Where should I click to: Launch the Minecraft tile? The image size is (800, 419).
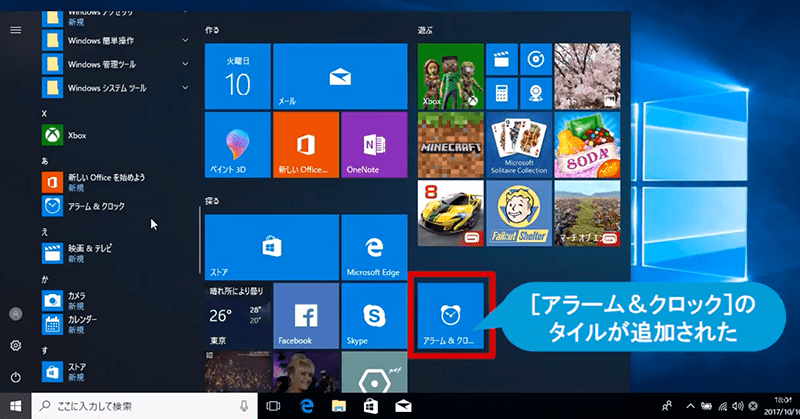(451, 145)
